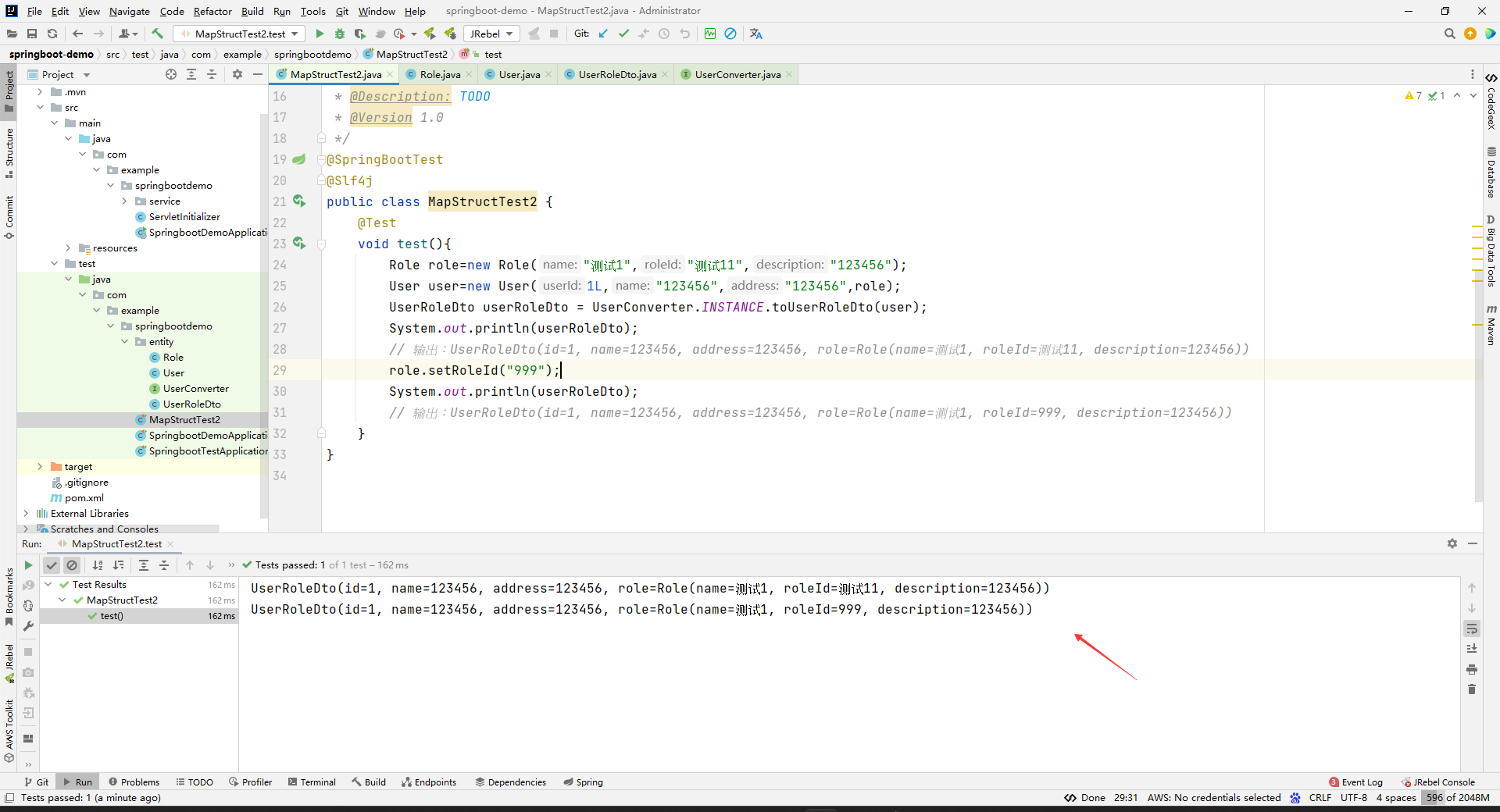Collapse the entity package

pos(124,342)
